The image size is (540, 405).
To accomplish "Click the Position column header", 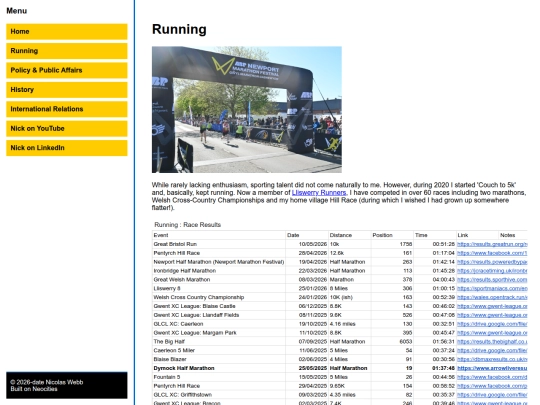I will tap(392, 235).
